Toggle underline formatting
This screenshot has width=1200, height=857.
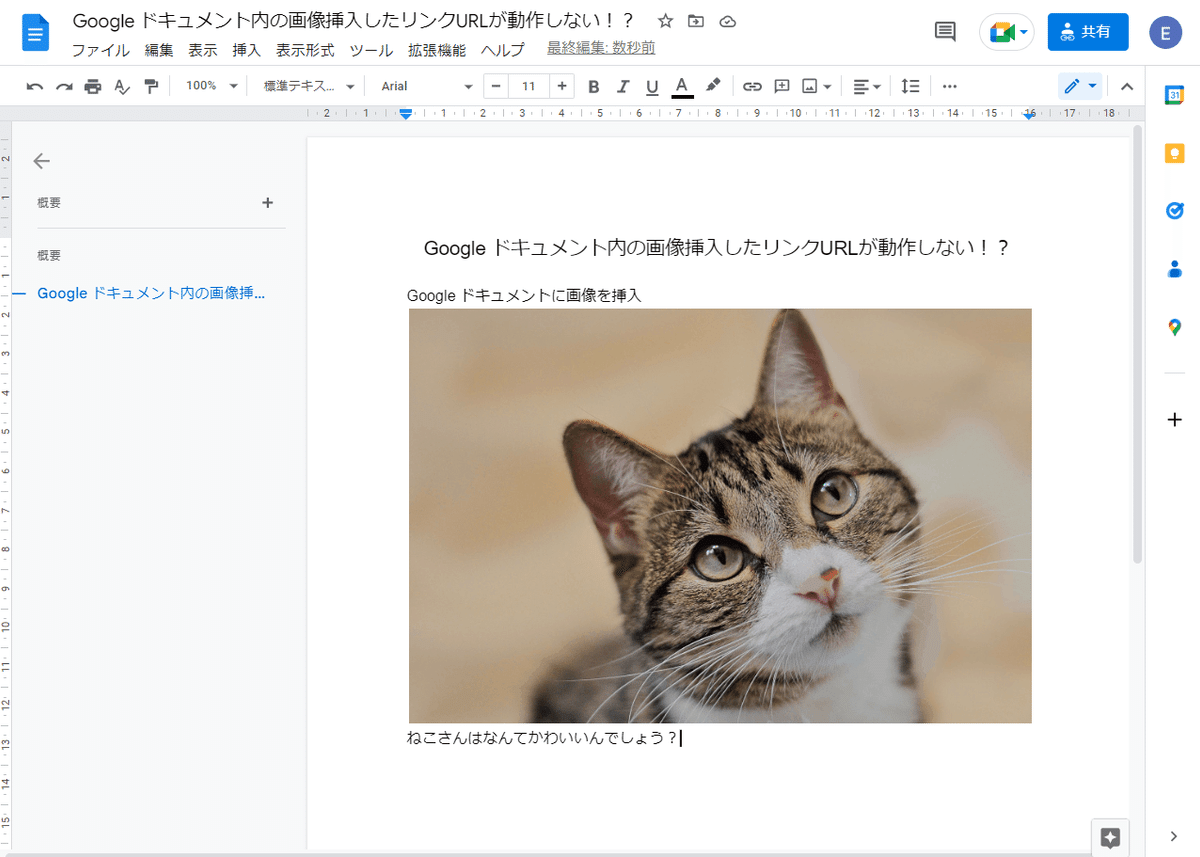[652, 86]
